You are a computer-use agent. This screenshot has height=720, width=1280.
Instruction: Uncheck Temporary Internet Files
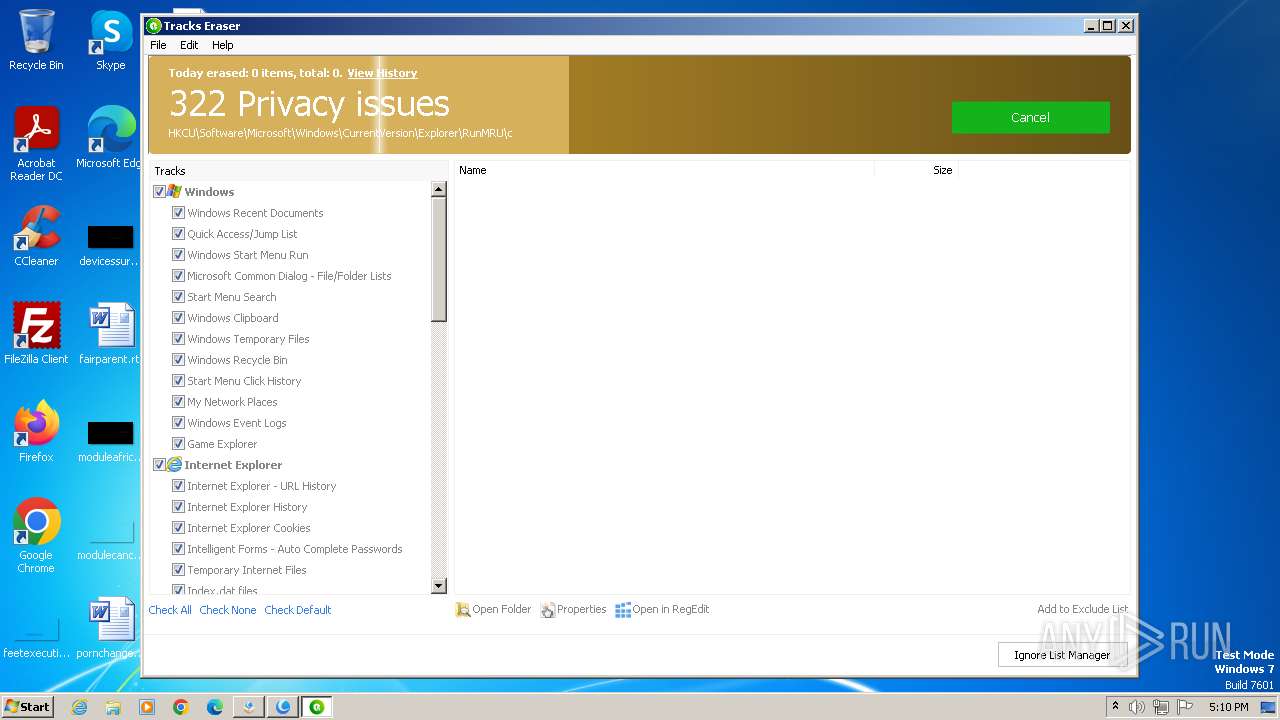point(178,570)
